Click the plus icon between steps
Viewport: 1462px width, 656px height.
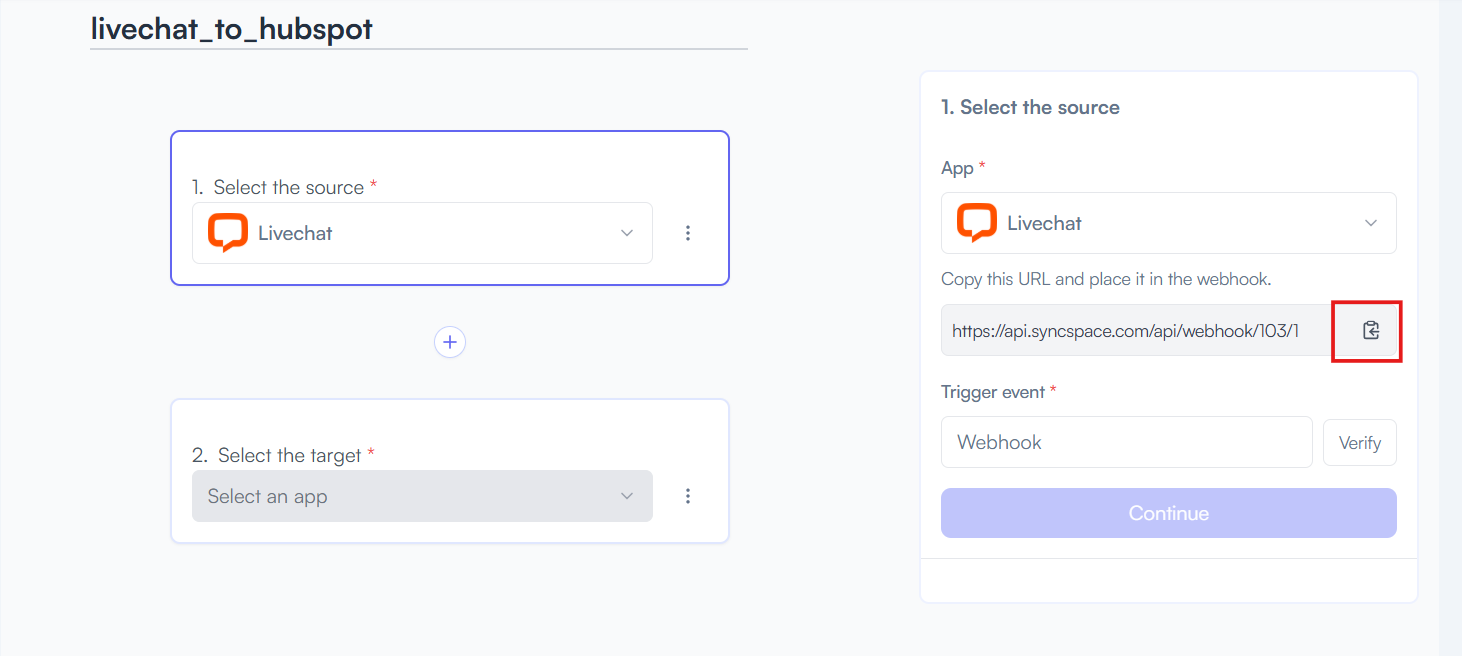450,342
